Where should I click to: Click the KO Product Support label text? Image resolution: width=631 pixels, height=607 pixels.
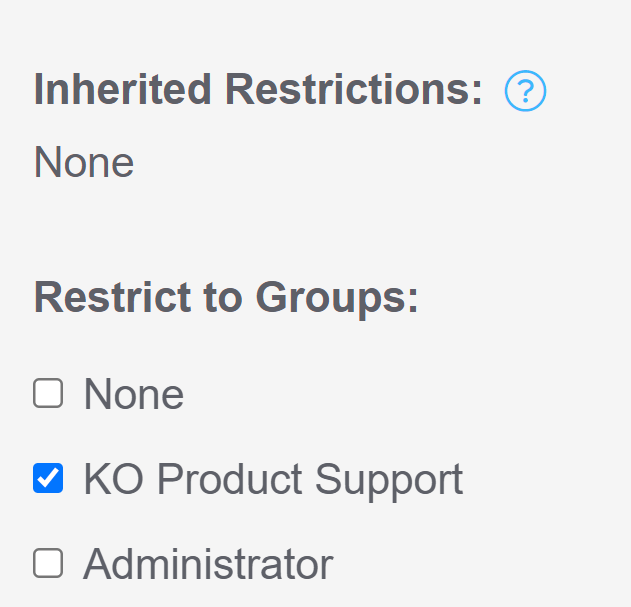(x=272, y=480)
